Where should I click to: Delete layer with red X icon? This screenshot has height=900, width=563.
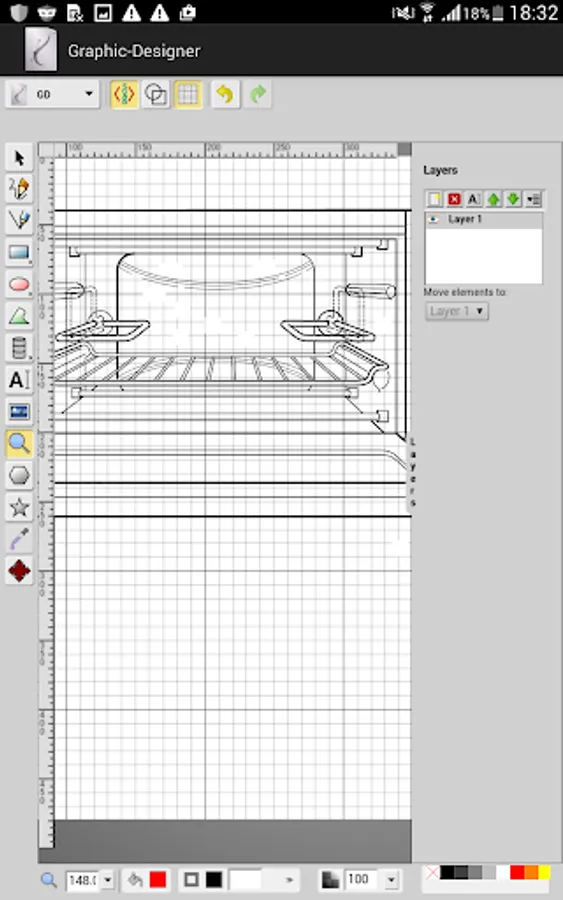(454, 199)
